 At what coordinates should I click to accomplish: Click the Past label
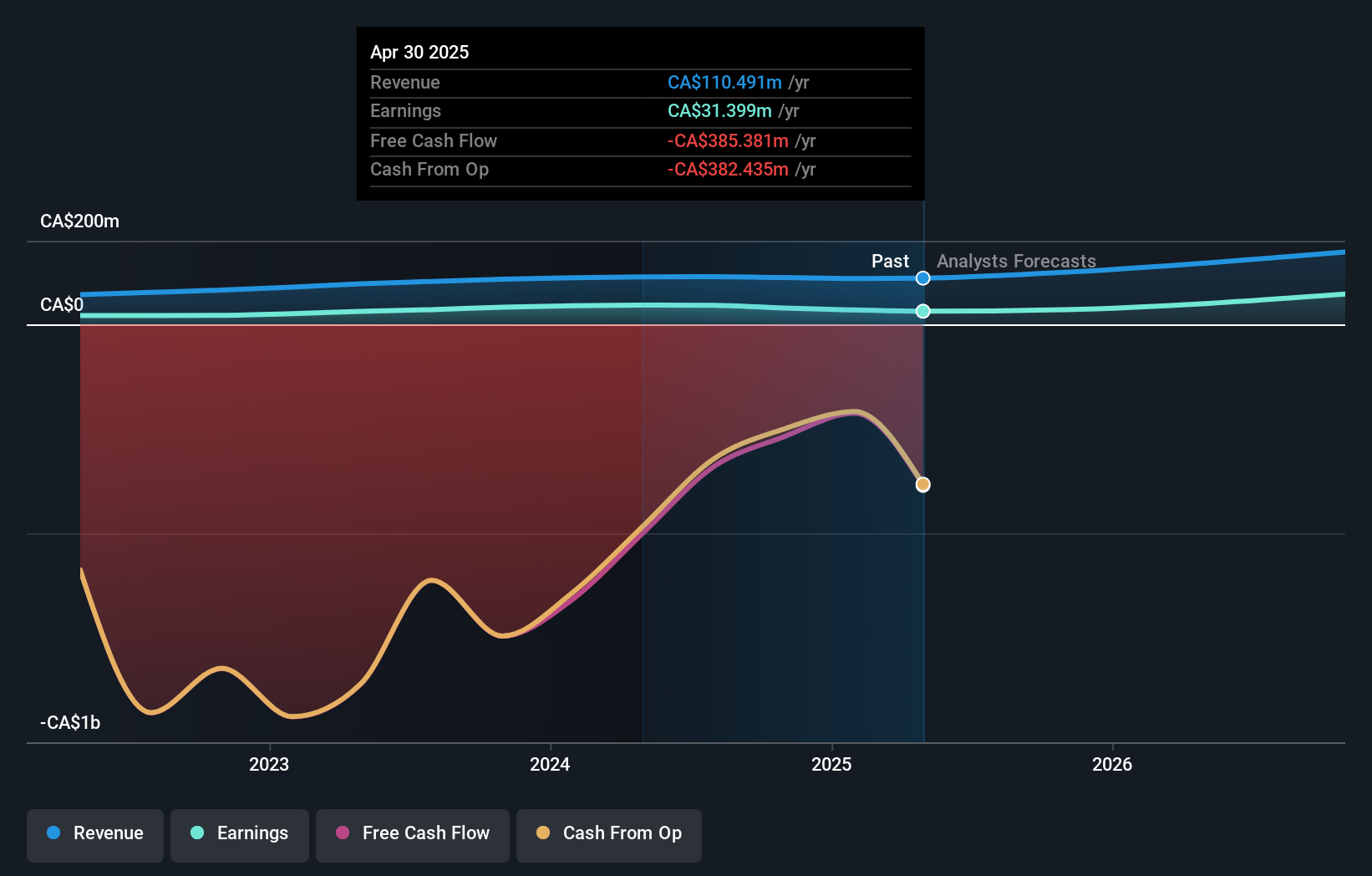[890, 261]
